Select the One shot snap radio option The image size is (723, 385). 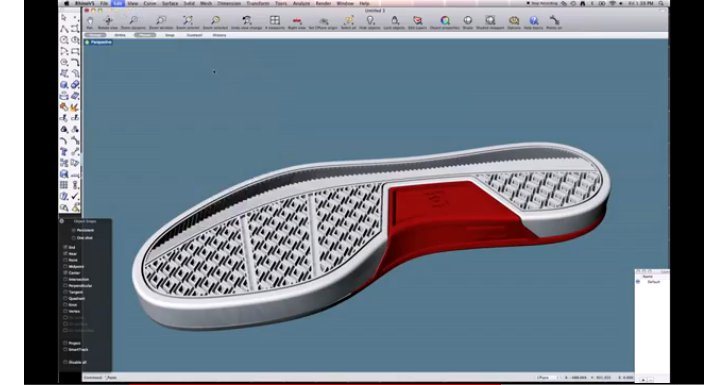[x=73, y=238]
